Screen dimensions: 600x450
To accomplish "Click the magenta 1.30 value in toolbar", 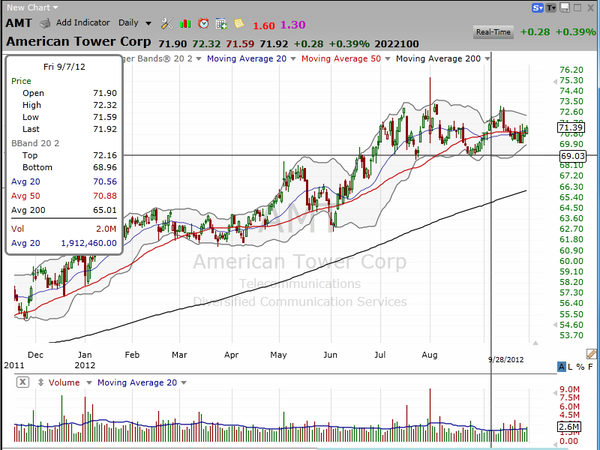I will [x=293, y=25].
